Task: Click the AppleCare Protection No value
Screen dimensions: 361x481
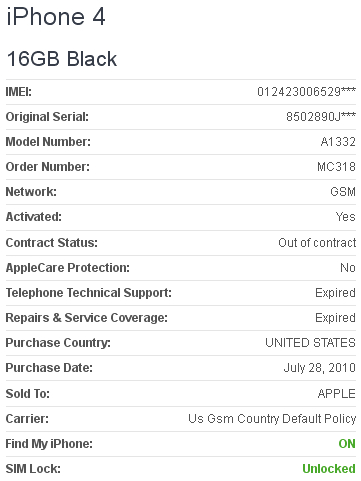Action: tap(348, 268)
